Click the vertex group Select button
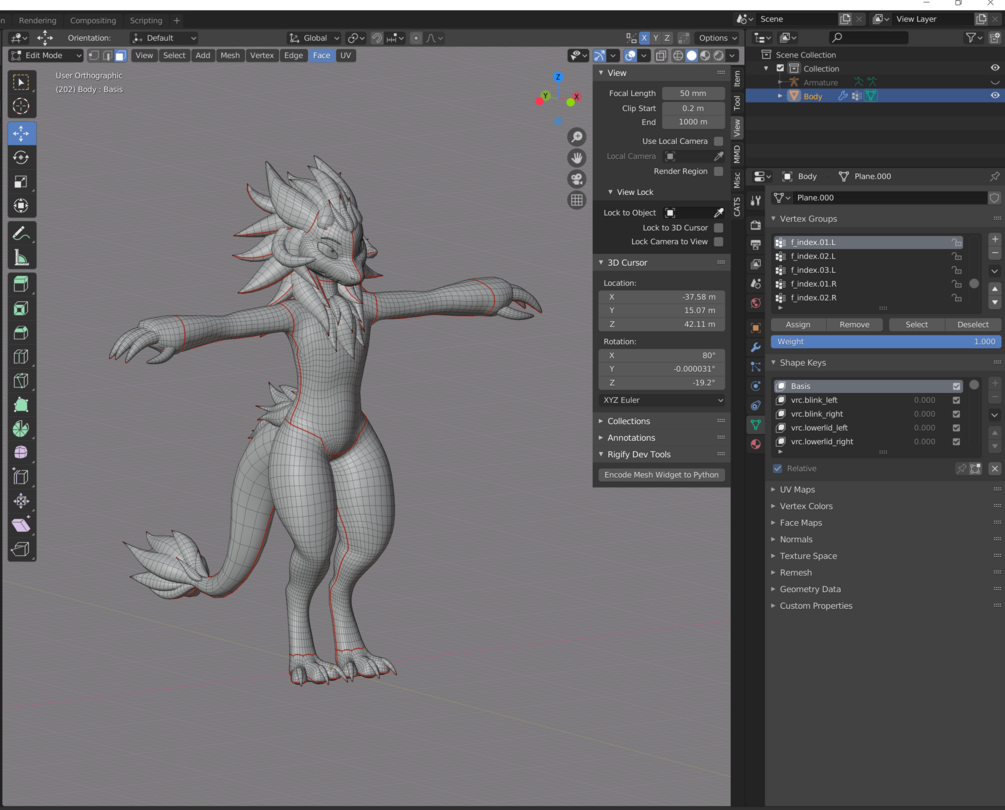Screen dimensions: 1005x810 (x=917, y=324)
